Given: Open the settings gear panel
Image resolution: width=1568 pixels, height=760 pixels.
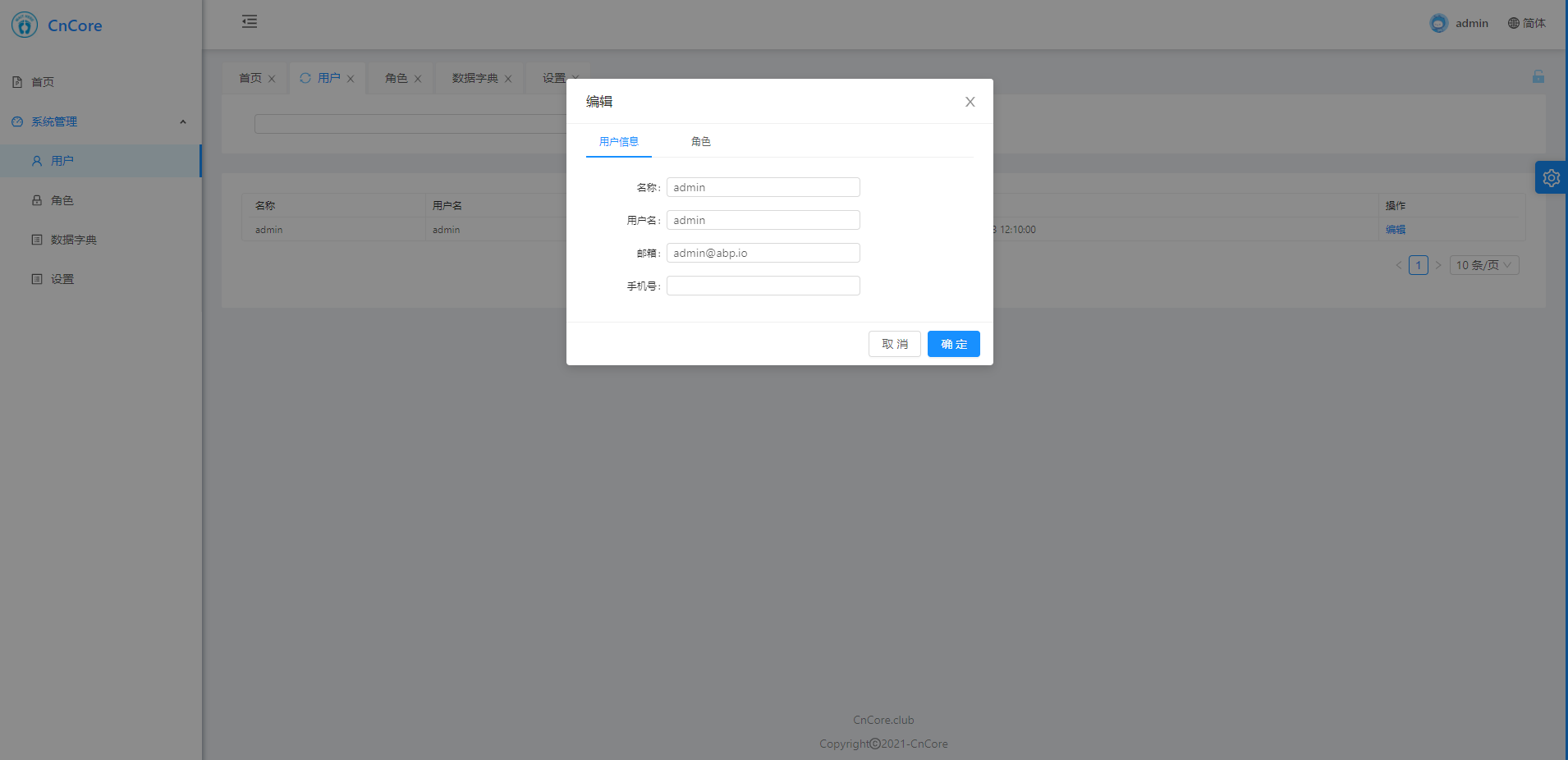Looking at the screenshot, I should 1551,177.
